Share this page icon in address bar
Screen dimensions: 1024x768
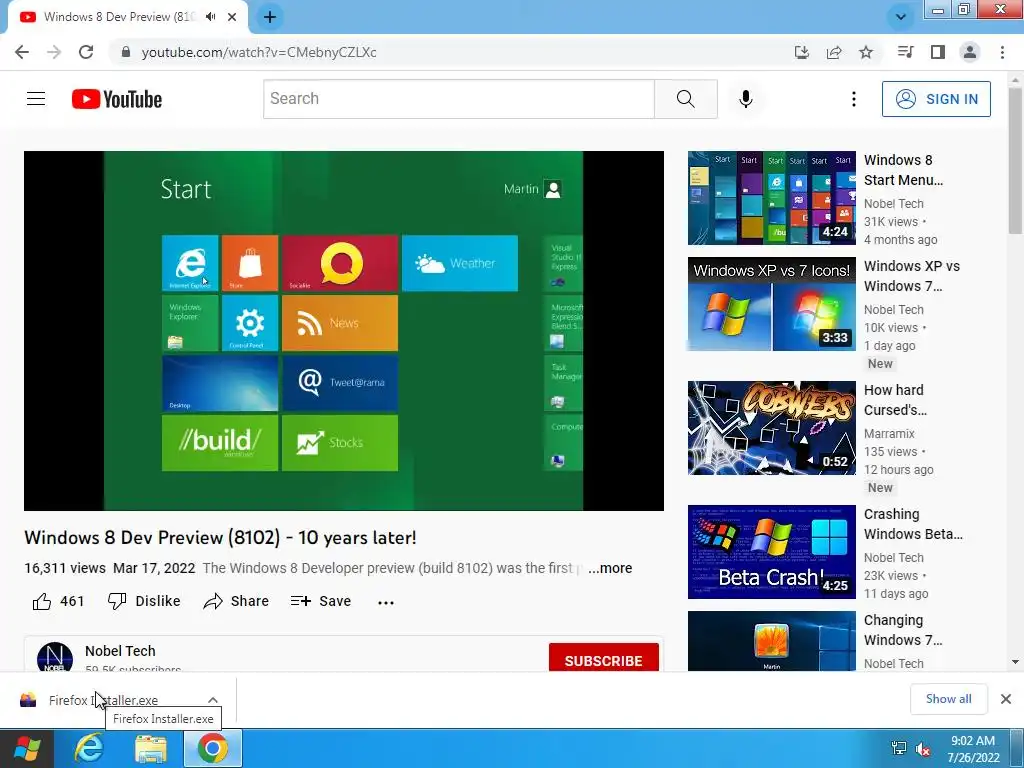(834, 52)
